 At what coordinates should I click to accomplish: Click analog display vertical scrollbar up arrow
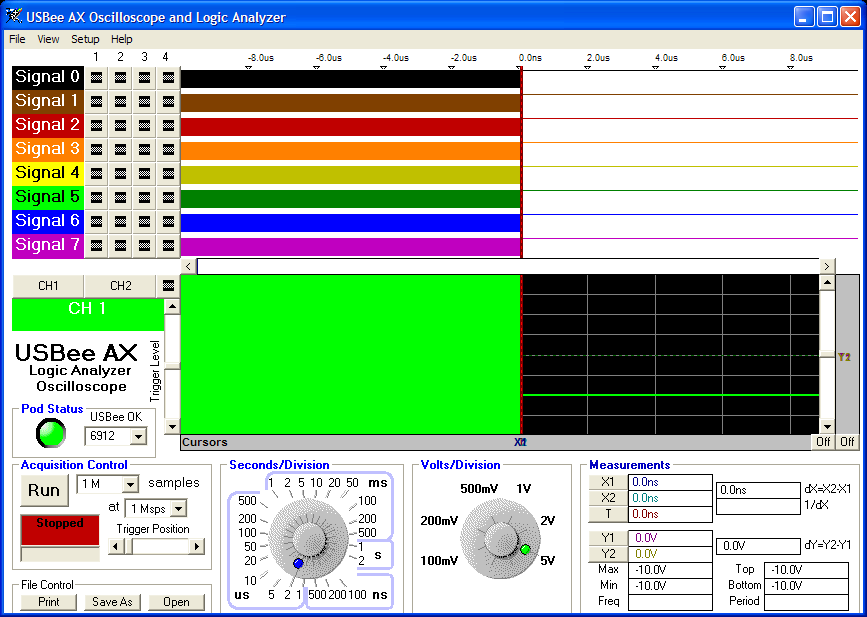827,283
